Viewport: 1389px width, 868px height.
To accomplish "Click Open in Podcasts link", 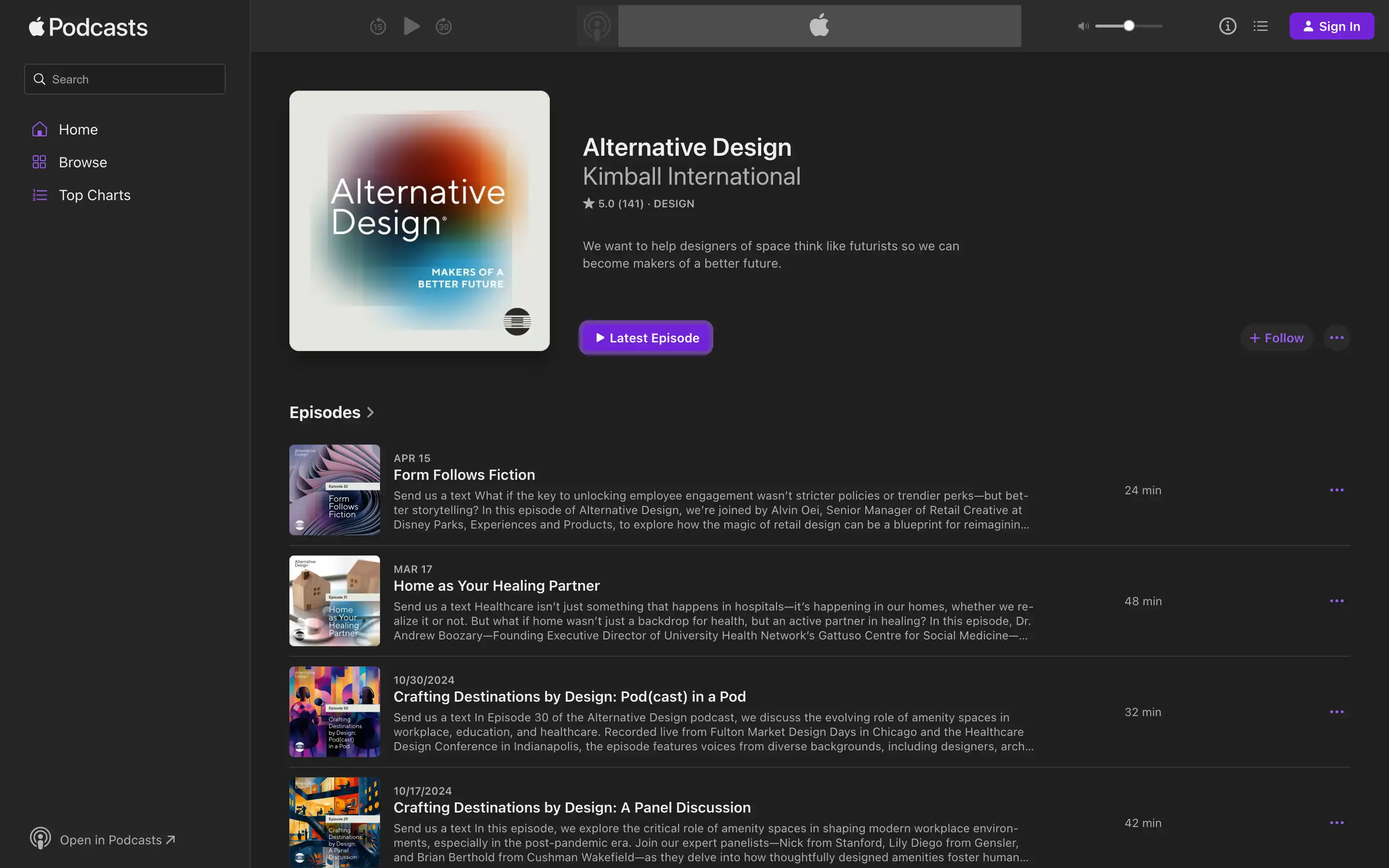I will point(118,840).
